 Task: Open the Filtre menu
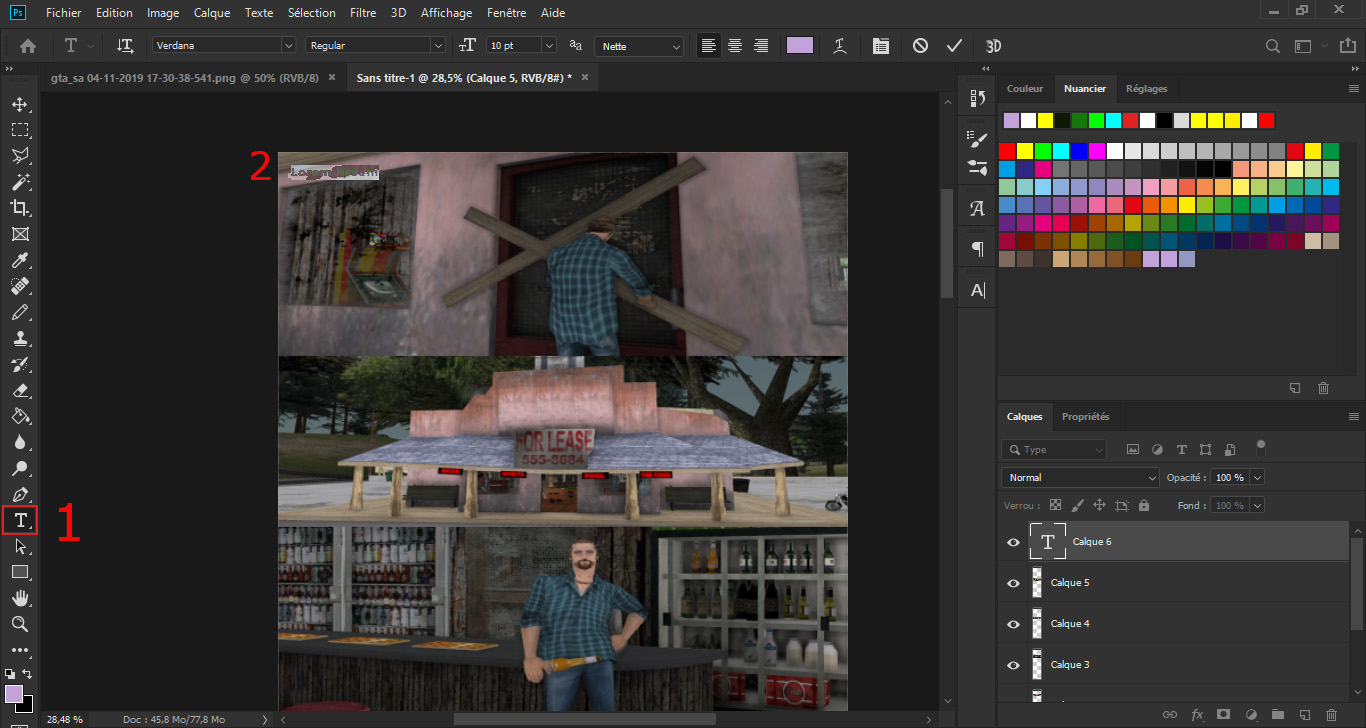point(364,13)
